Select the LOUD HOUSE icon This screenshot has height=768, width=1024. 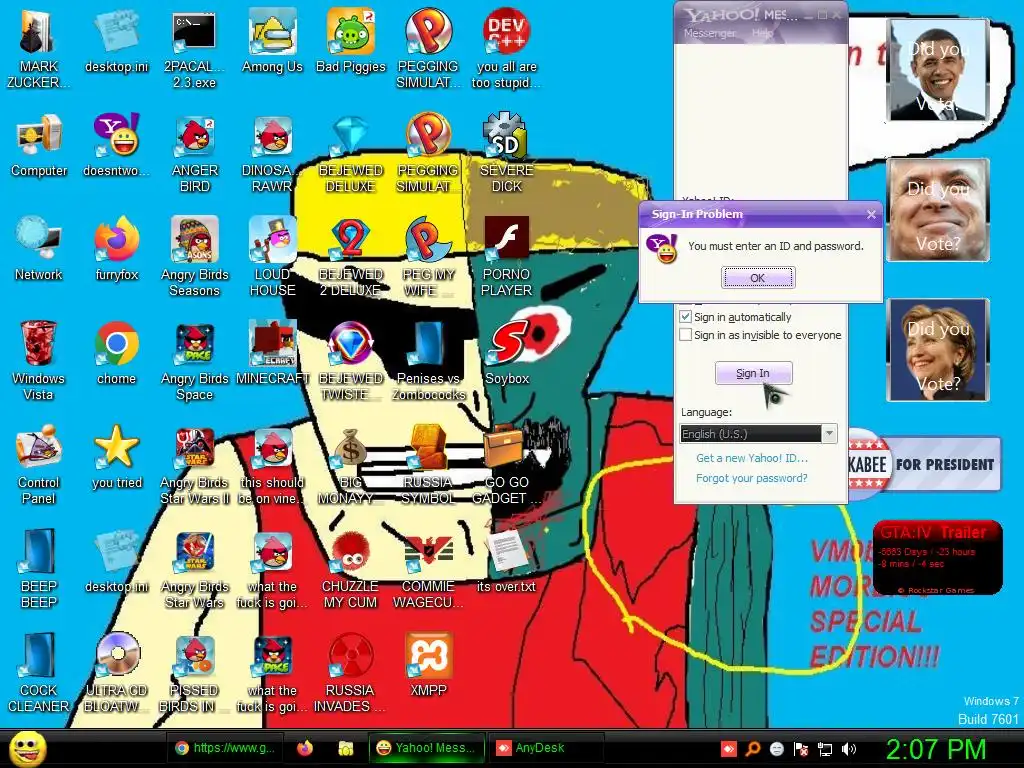coord(272,257)
